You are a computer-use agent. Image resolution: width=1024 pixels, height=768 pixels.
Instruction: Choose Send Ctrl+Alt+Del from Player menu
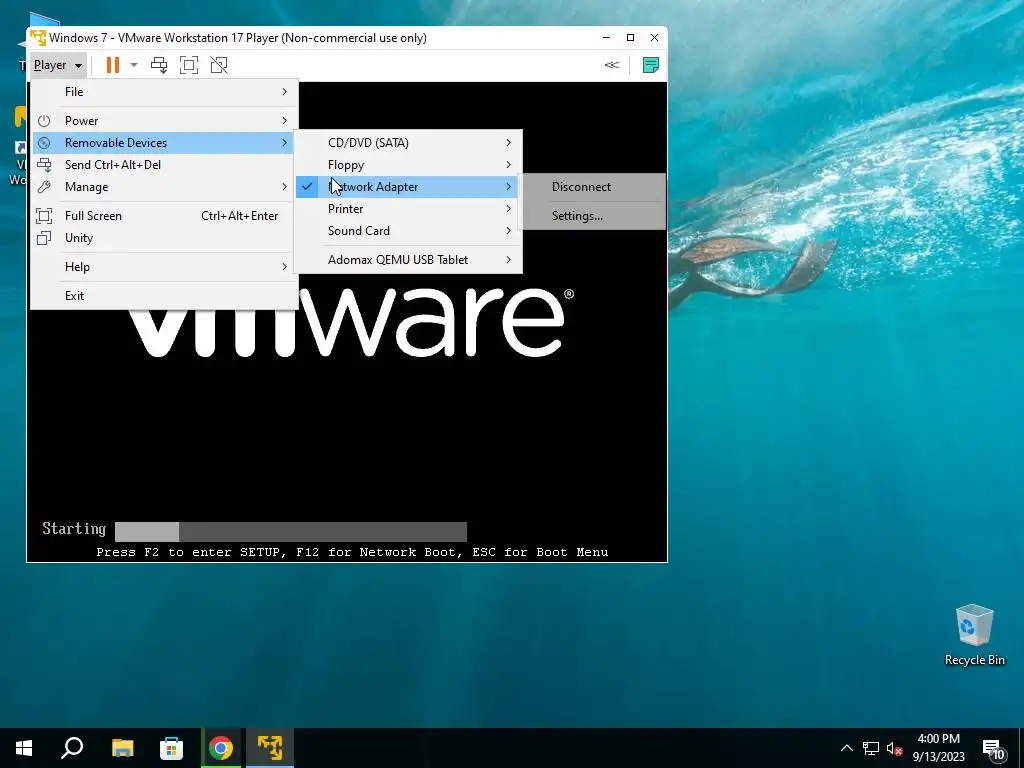tap(164, 165)
